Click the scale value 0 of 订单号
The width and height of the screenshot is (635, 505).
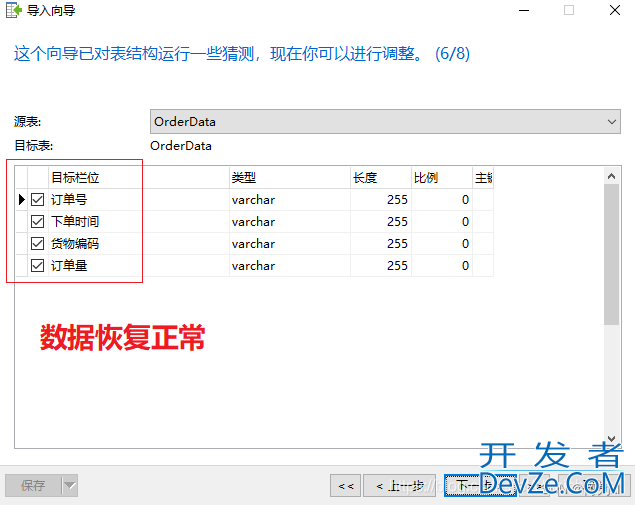point(442,200)
